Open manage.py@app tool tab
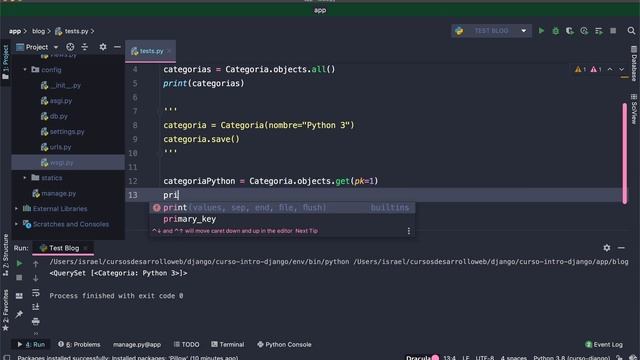 click(x=137, y=344)
